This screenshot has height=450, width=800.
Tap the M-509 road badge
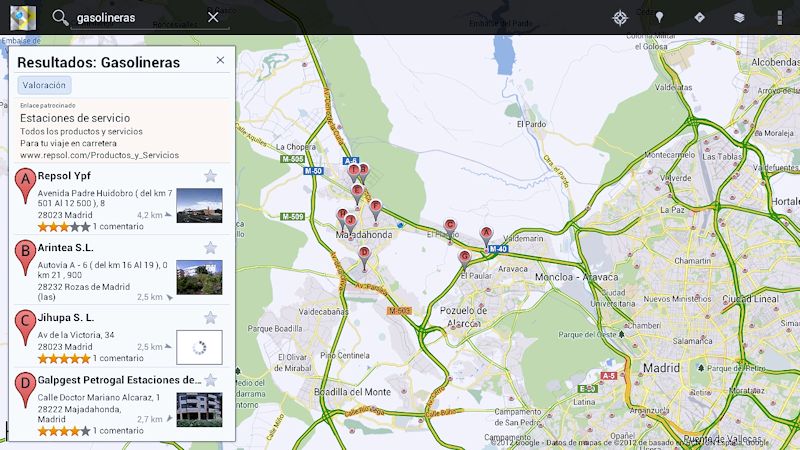(293, 217)
